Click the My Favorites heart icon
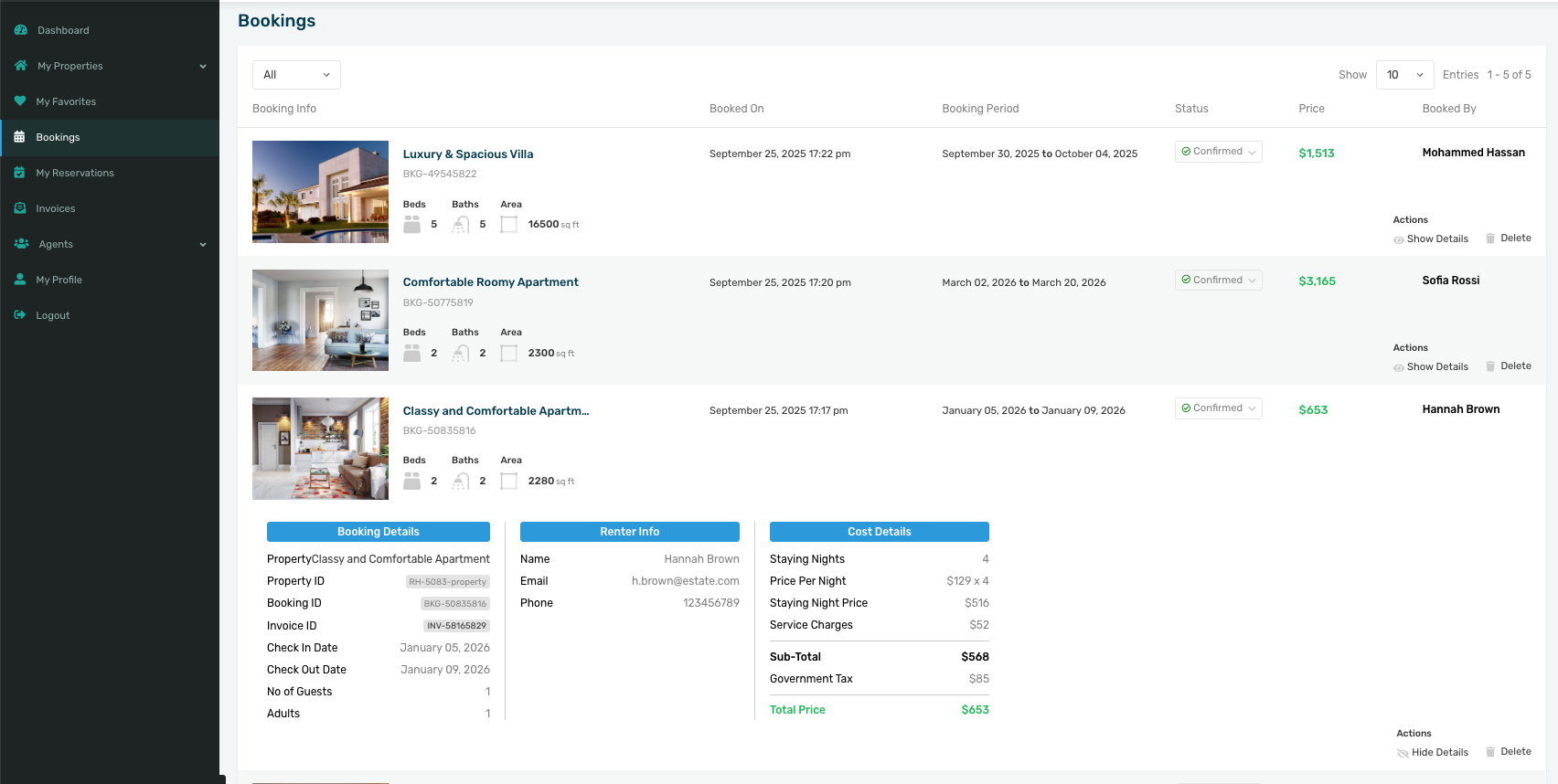 [x=20, y=101]
